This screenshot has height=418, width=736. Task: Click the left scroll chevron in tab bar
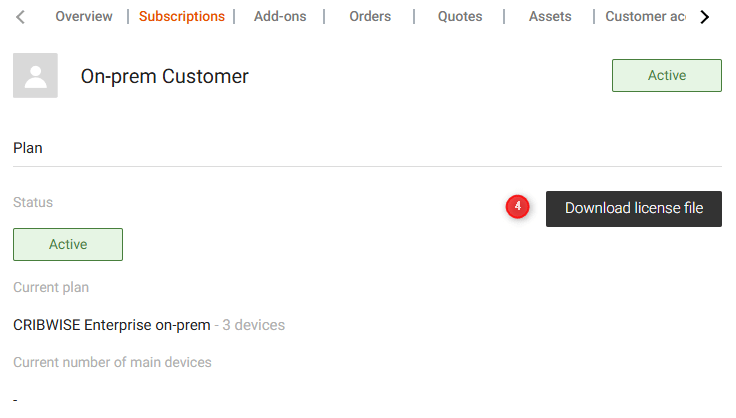[x=21, y=17]
